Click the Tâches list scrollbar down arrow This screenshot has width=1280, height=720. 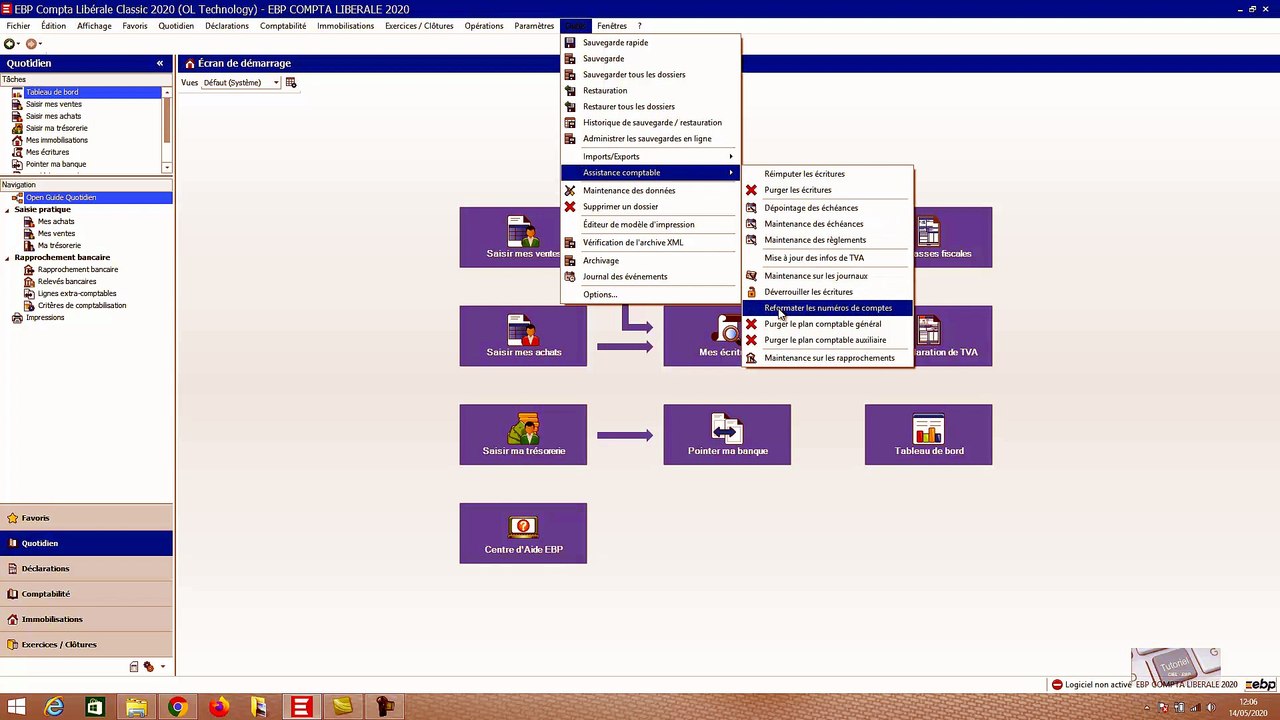click(x=167, y=167)
